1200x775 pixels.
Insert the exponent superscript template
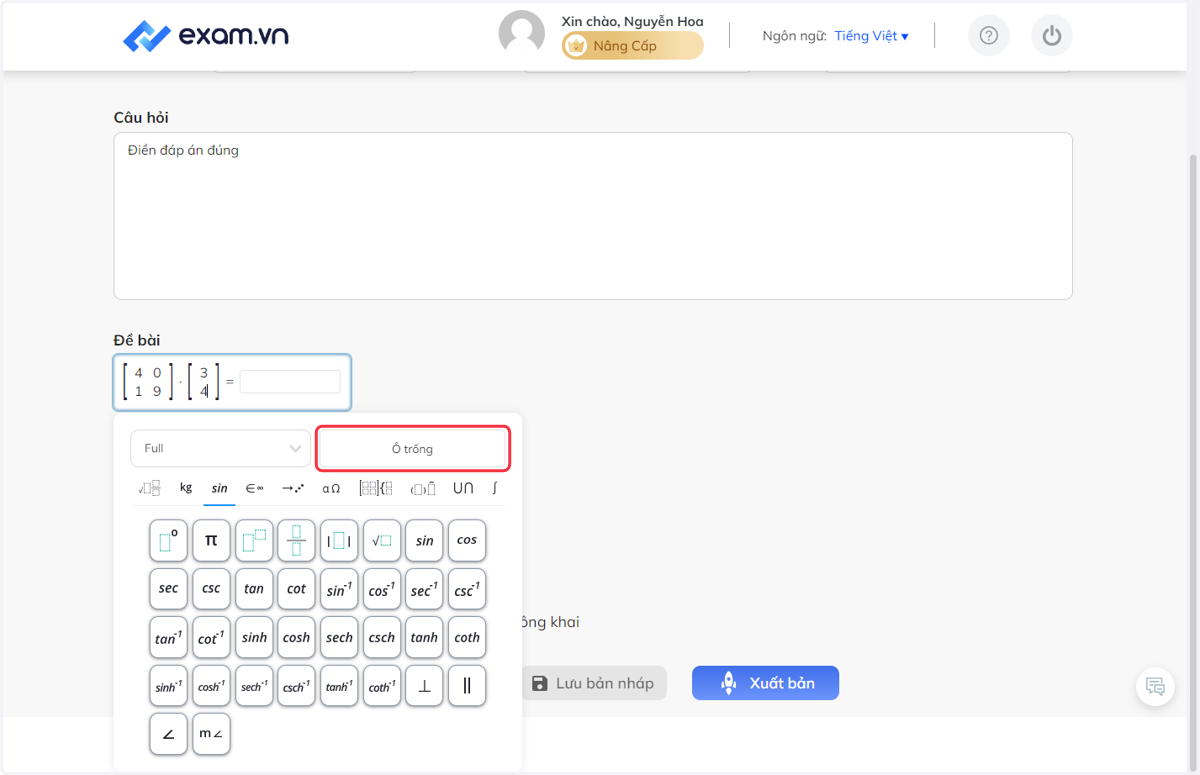coord(254,540)
